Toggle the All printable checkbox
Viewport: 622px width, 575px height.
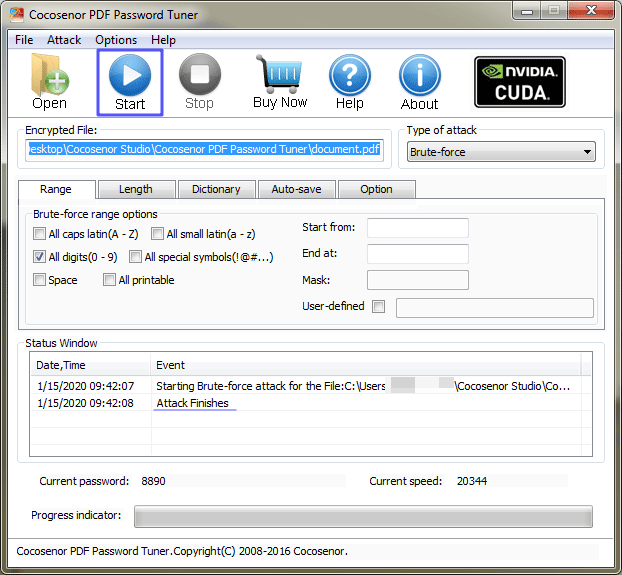(x=109, y=280)
